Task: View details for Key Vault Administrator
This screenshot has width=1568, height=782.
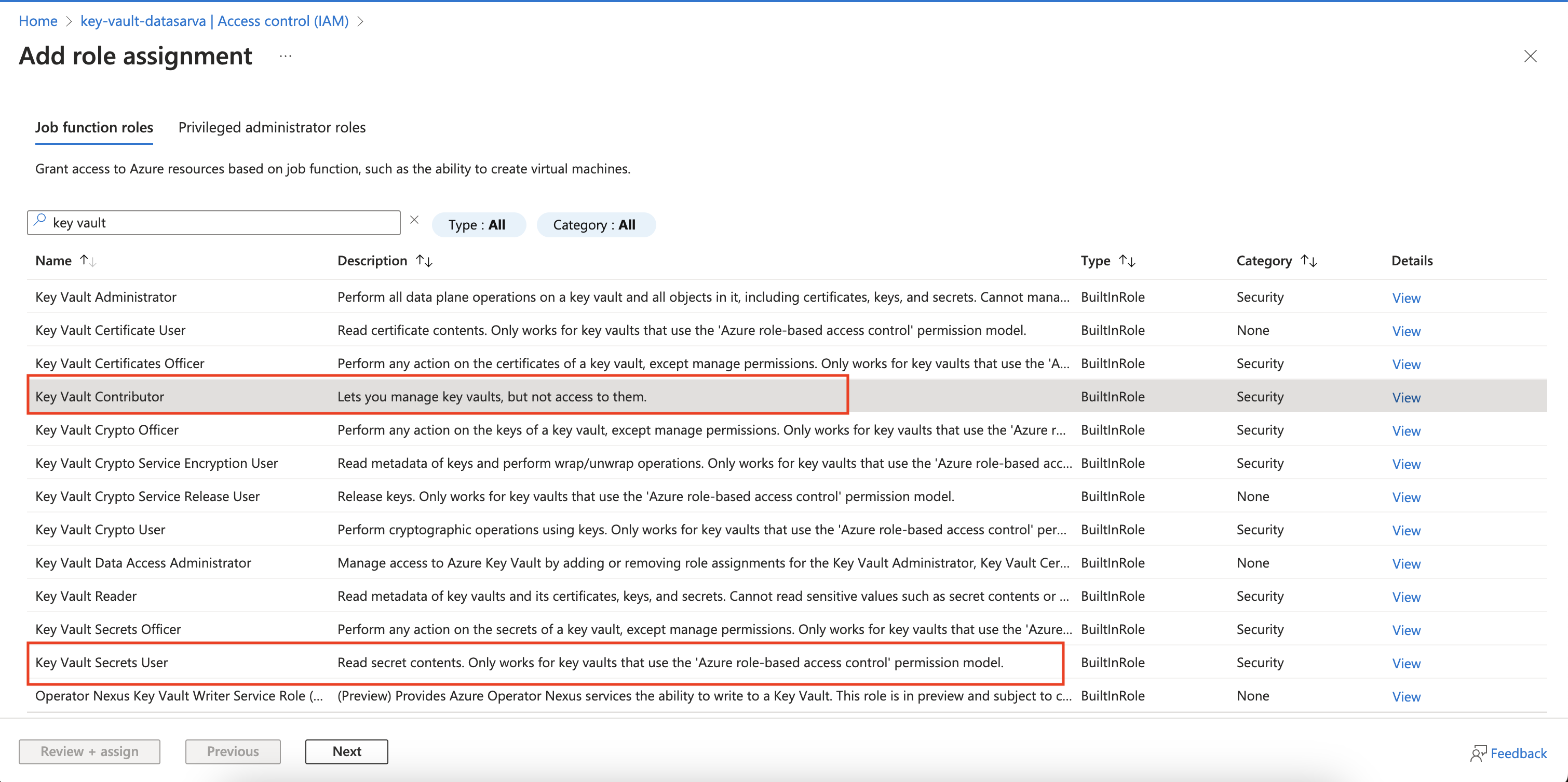Action: [1406, 298]
